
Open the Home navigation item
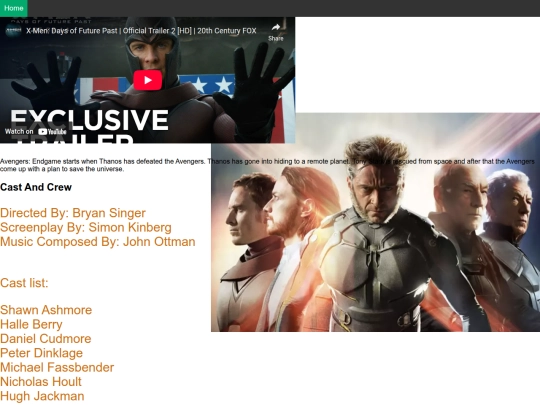(x=13, y=8)
